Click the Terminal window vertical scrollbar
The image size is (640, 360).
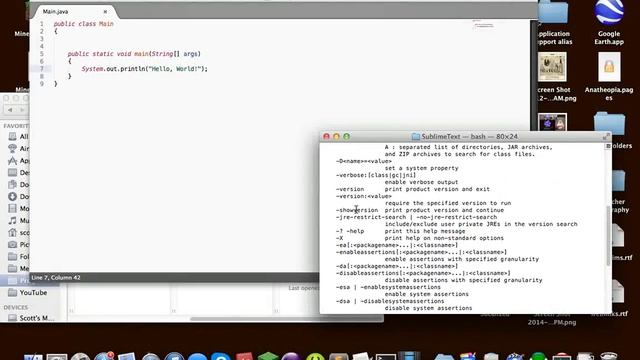tap(608, 236)
